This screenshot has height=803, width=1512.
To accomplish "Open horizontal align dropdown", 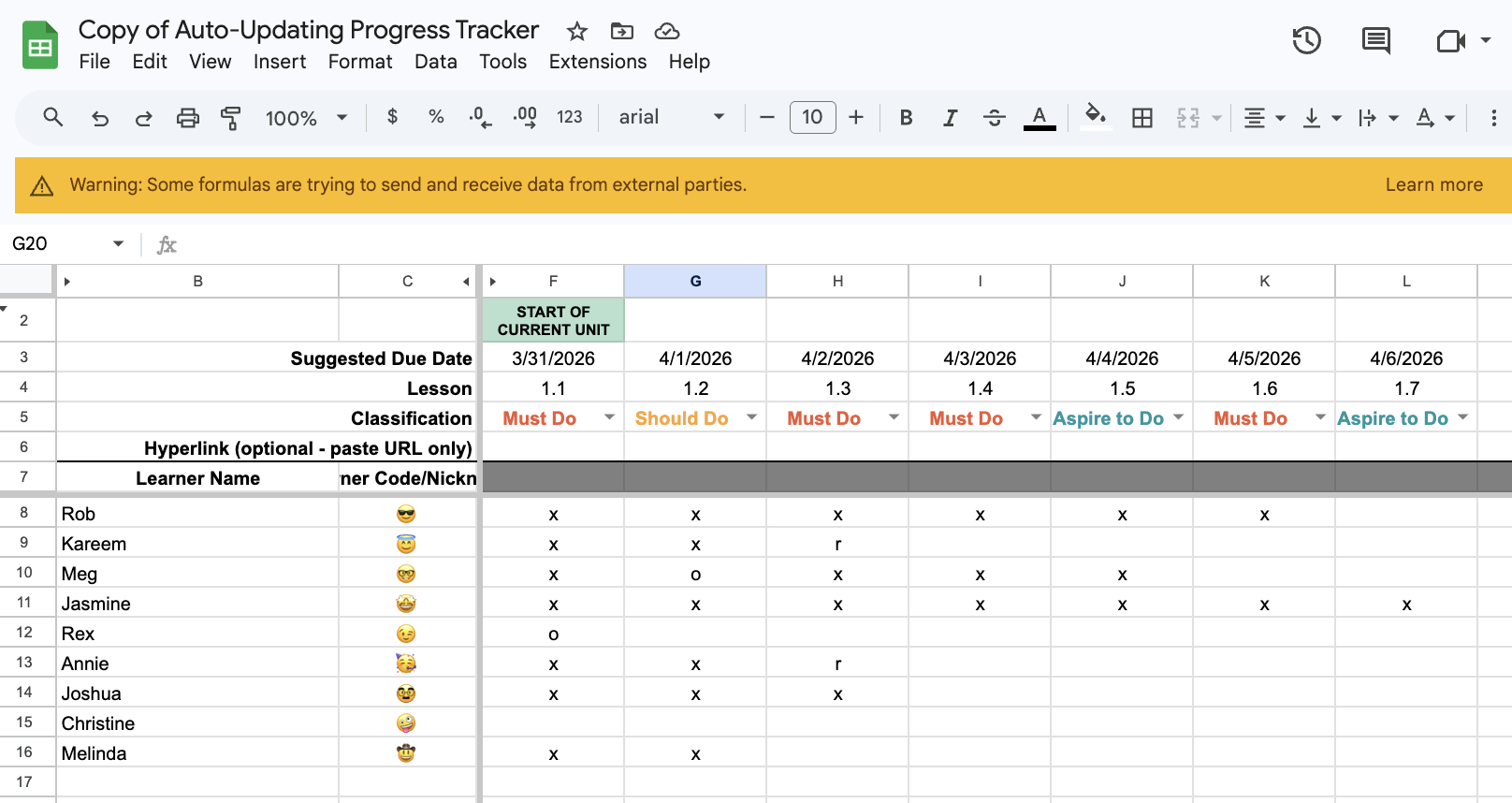I will (1264, 118).
